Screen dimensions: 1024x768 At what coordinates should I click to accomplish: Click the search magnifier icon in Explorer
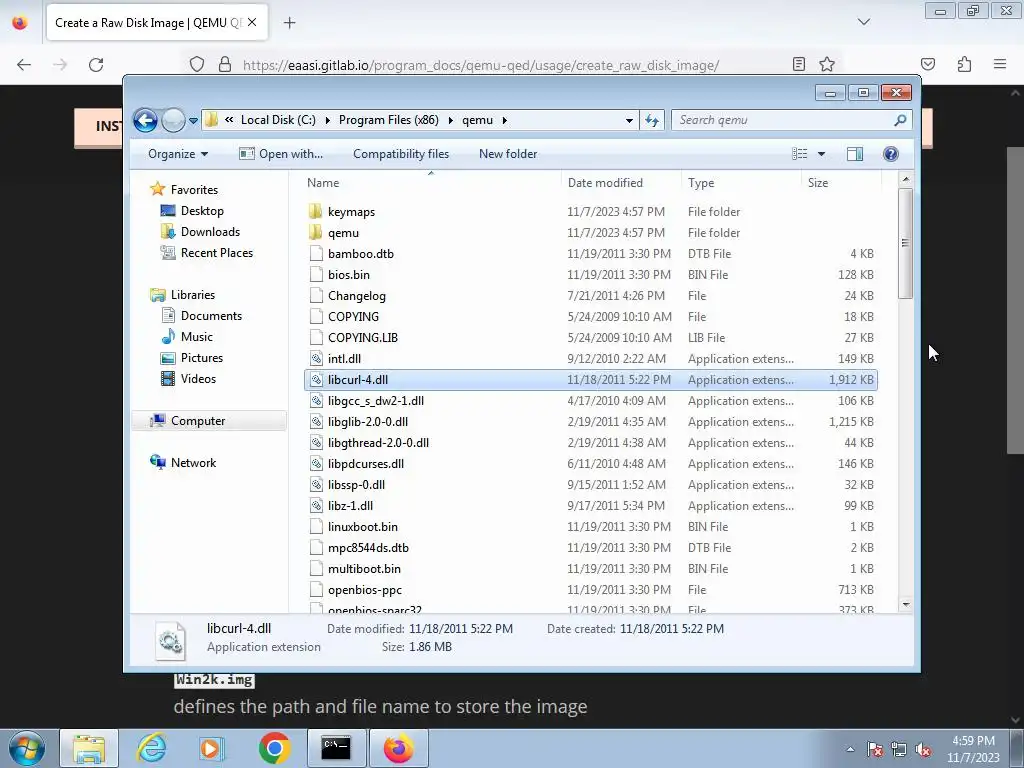pos(900,120)
